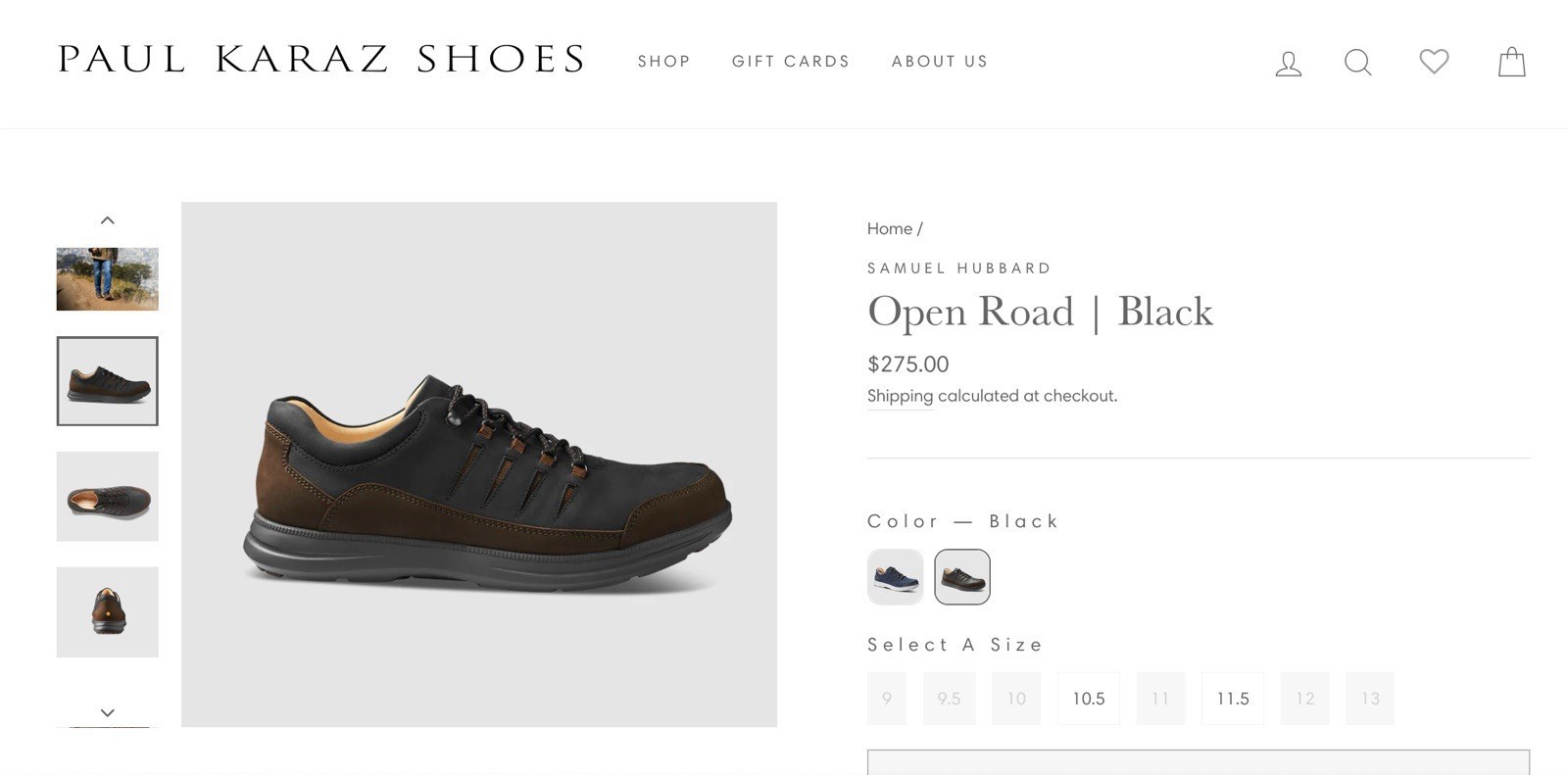Show previous thumbnails with the up chevron
This screenshot has width=1568, height=775.
(x=108, y=220)
